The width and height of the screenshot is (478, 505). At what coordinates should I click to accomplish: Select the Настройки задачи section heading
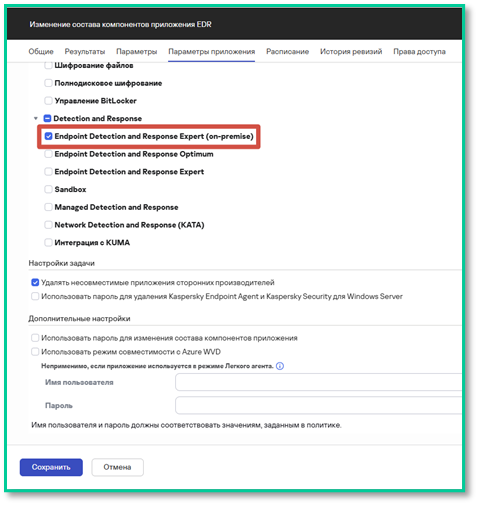pyautogui.click(x=62, y=263)
